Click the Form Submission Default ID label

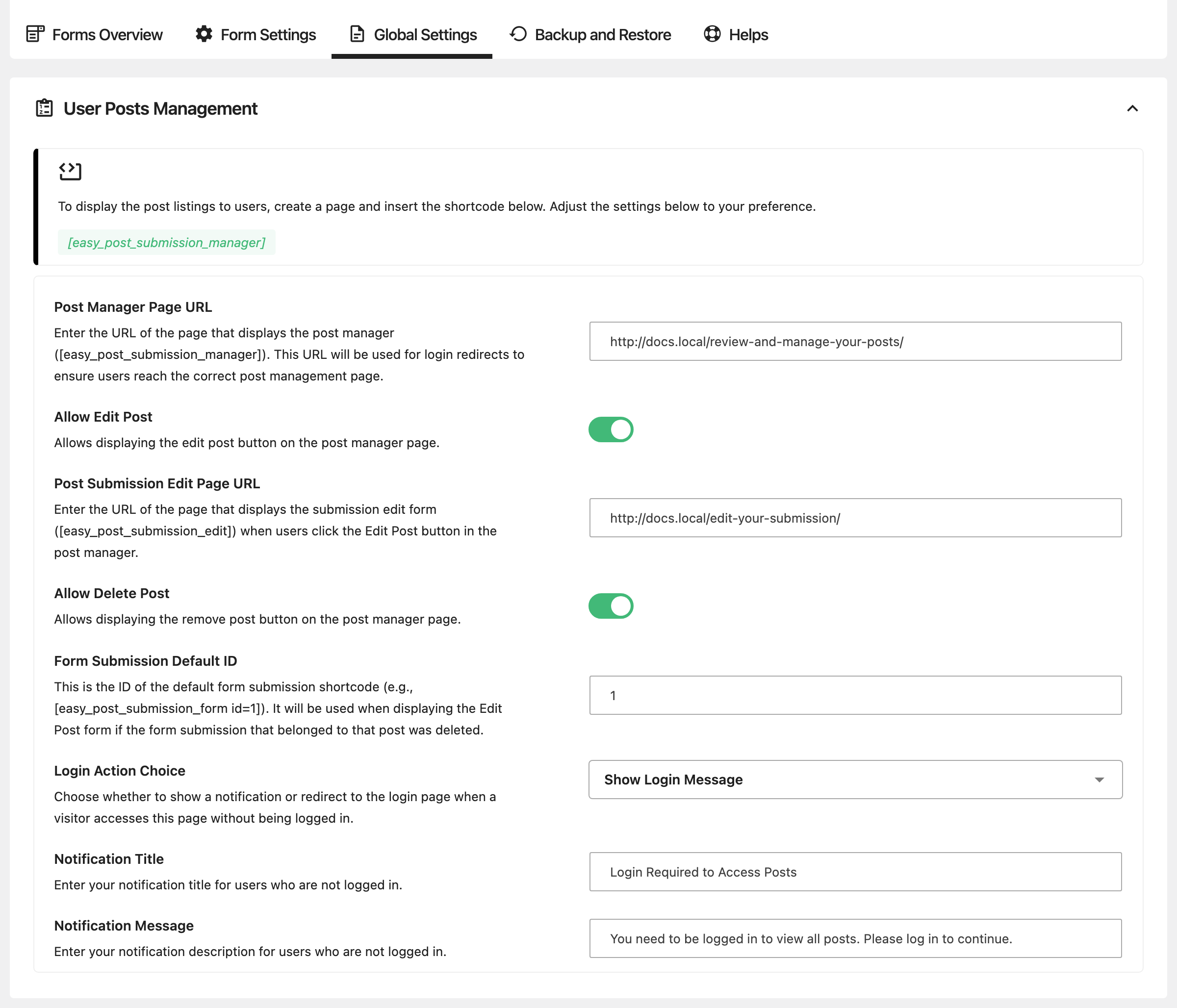pyautogui.click(x=146, y=661)
